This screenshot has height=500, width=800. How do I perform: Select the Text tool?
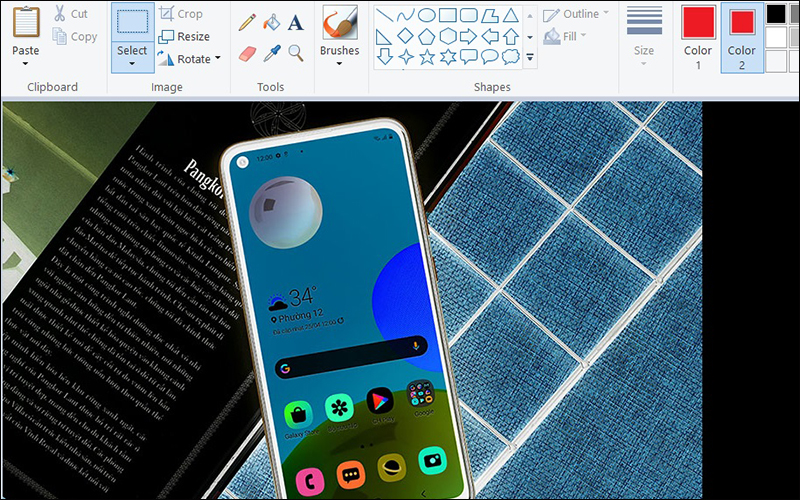[296, 22]
